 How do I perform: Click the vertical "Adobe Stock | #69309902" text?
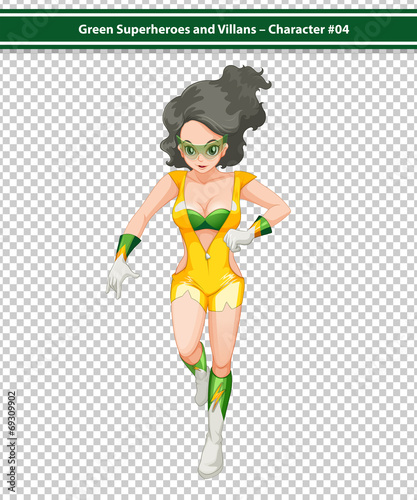[12, 442]
